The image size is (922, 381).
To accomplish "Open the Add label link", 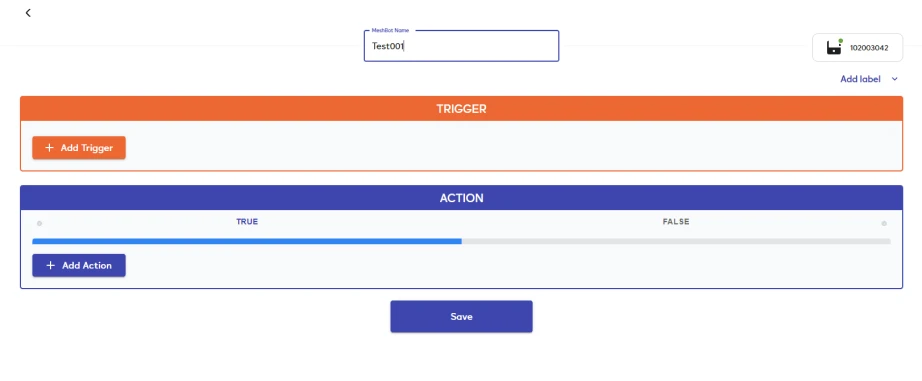I will [x=860, y=79].
